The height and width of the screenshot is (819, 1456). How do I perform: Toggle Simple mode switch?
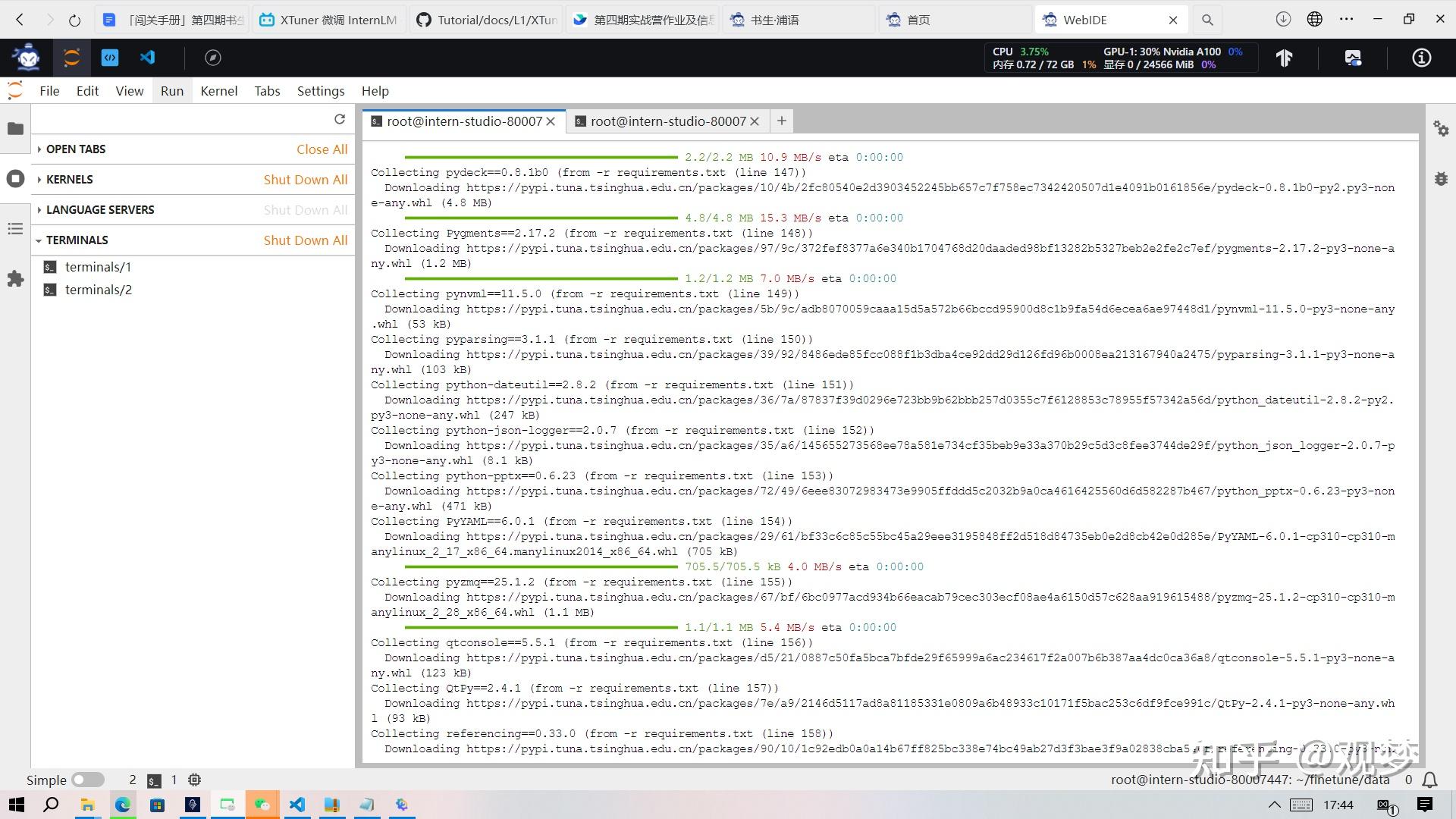pos(88,780)
